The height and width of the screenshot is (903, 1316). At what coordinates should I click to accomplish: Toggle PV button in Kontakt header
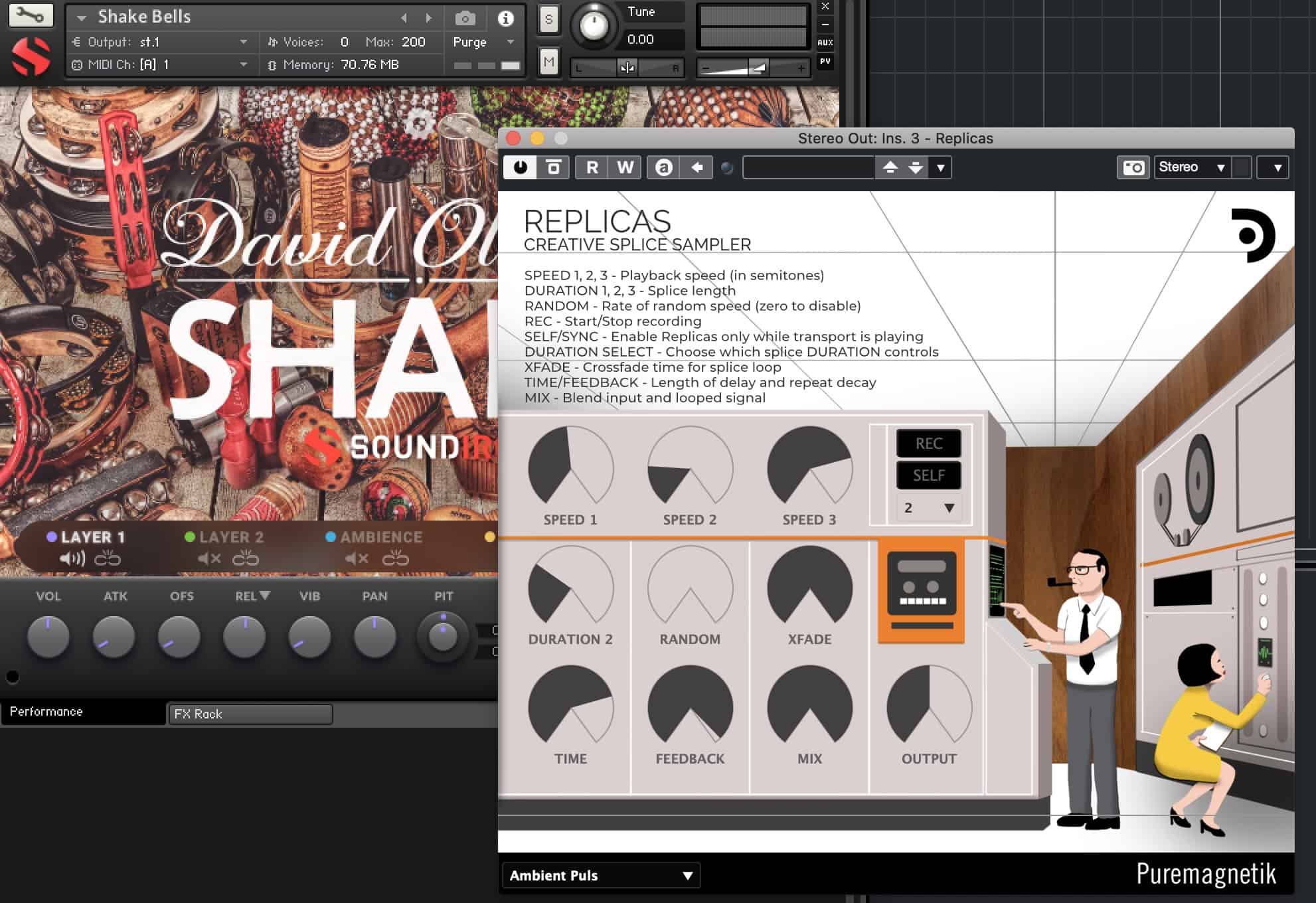pyautogui.click(x=825, y=62)
